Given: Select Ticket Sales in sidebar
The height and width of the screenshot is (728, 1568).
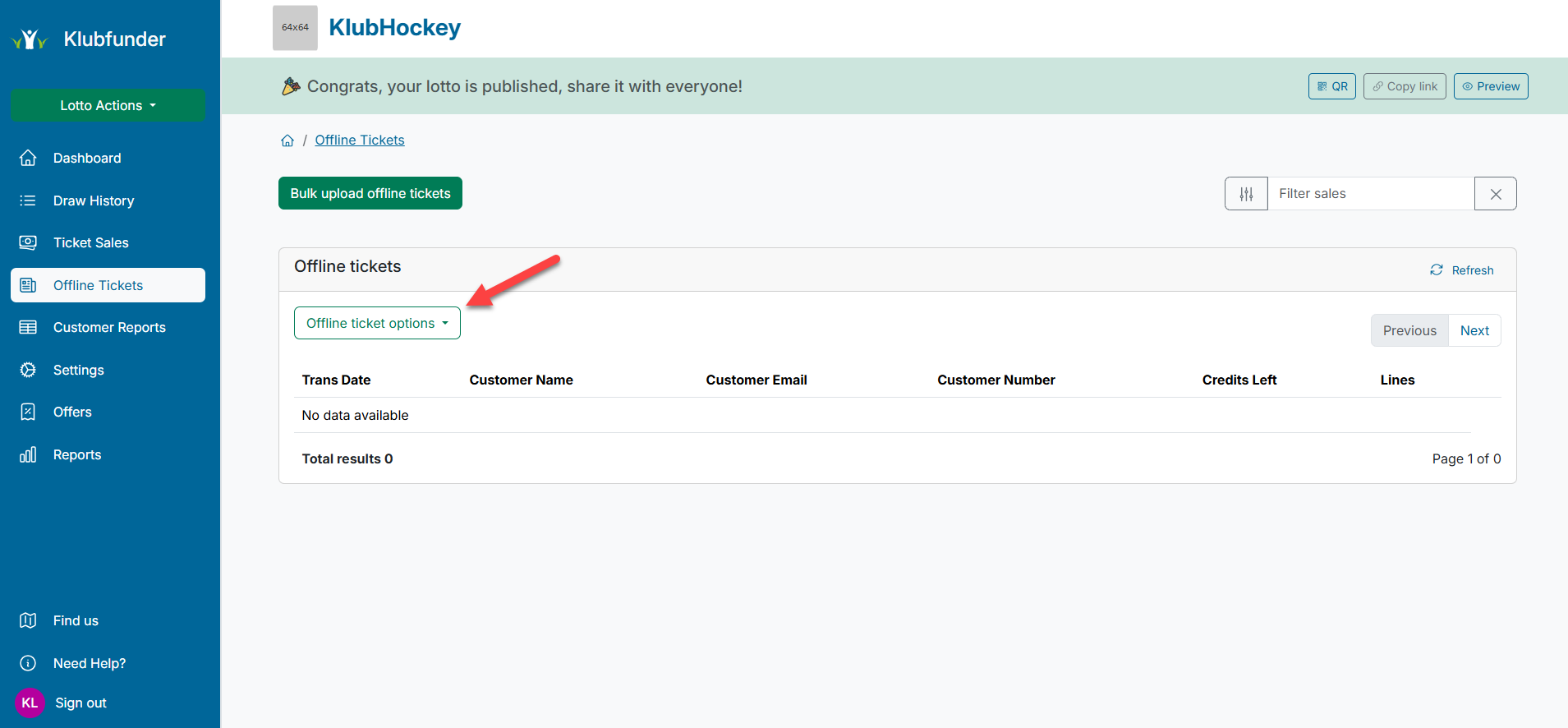Looking at the screenshot, I should (90, 242).
